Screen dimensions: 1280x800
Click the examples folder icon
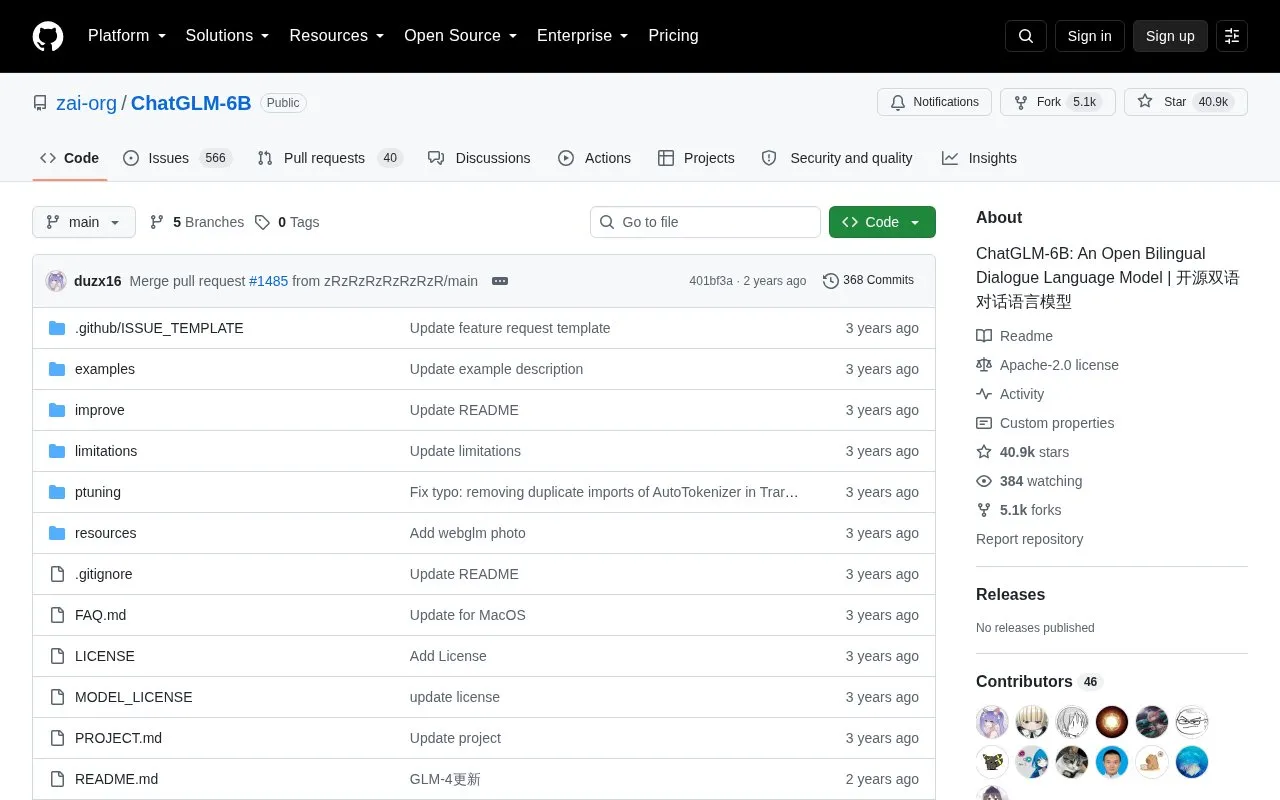57,369
